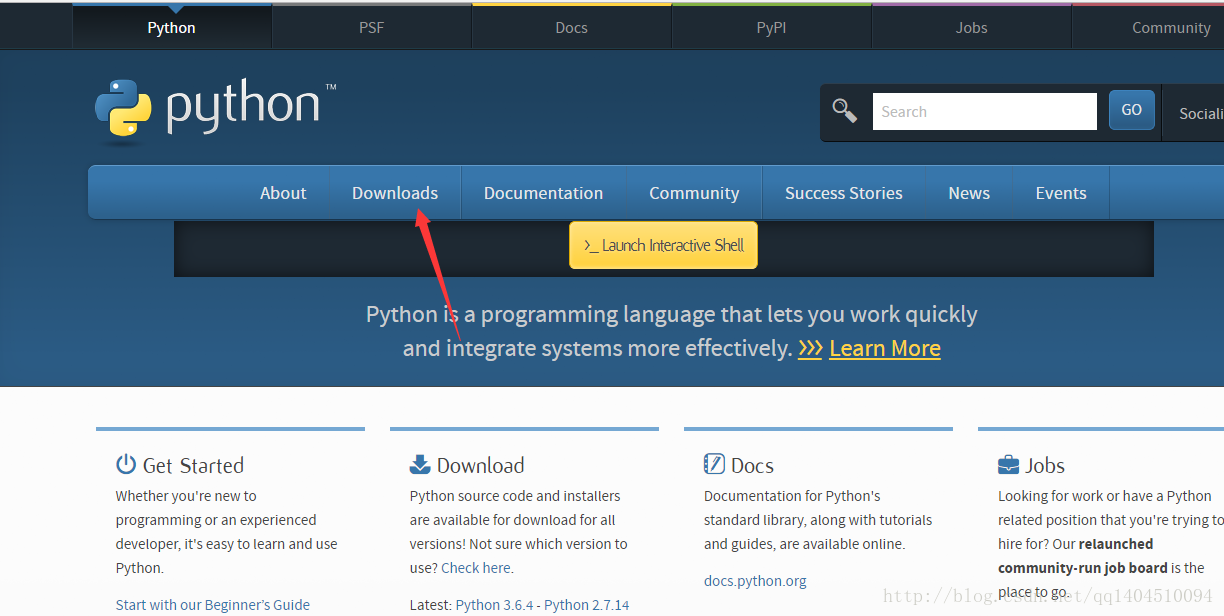Click the Docs notebook icon
The image size is (1224, 616).
(714, 464)
